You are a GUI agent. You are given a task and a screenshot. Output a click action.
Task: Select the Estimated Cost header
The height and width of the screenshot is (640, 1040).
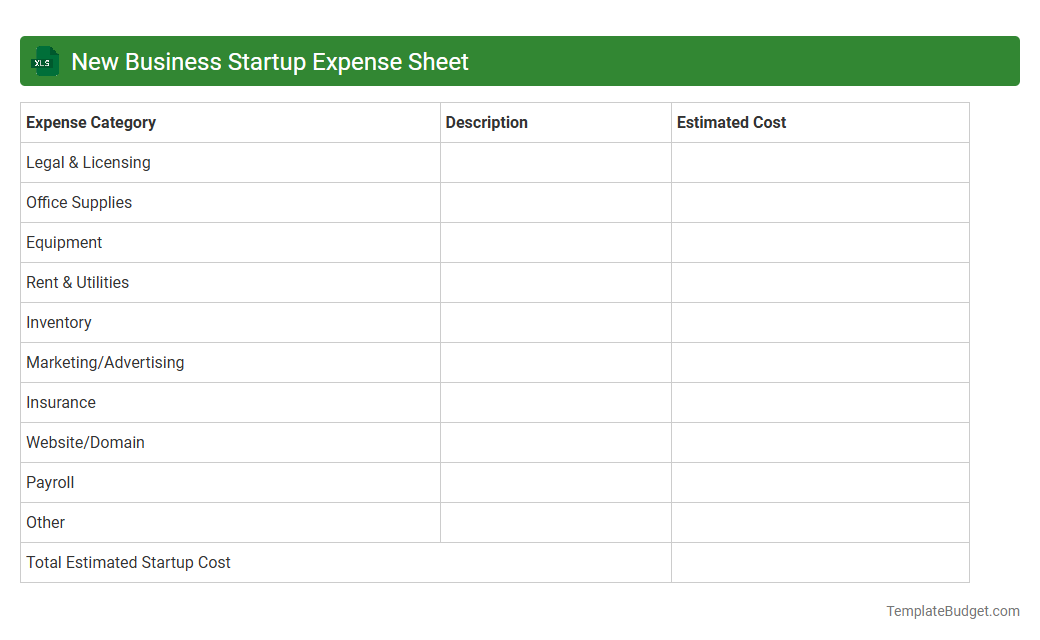tap(731, 122)
